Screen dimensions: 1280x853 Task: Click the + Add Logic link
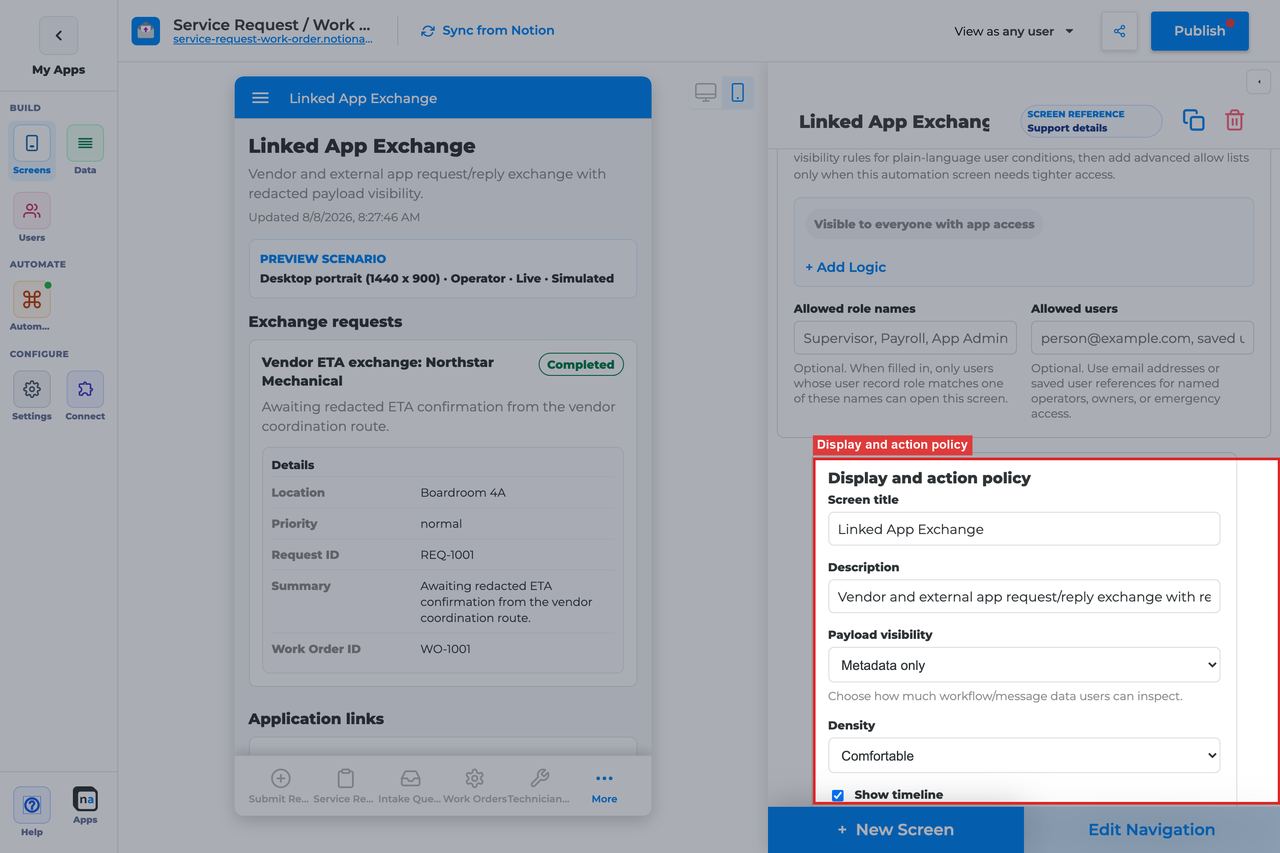pos(846,267)
